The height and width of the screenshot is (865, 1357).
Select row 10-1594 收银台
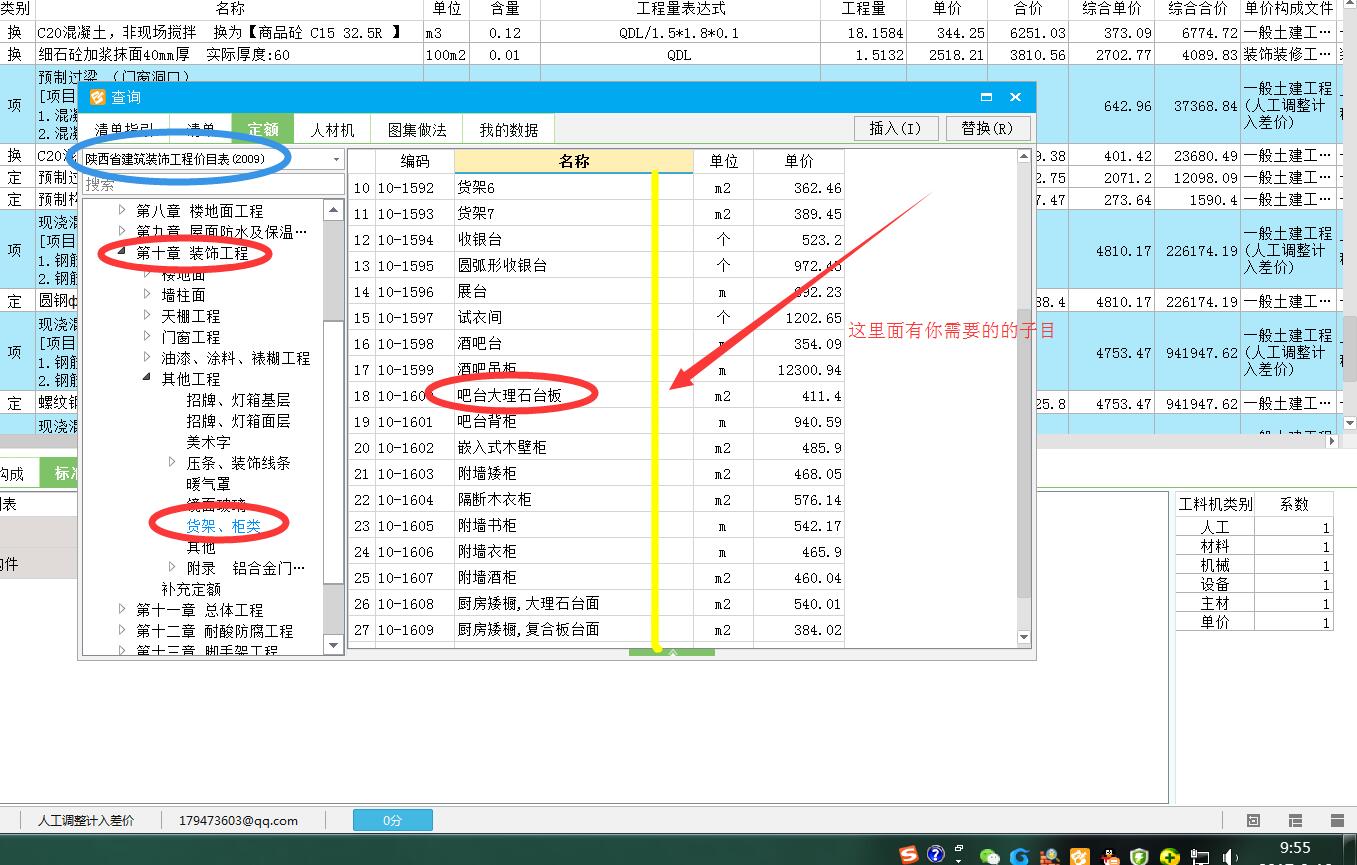click(596, 240)
